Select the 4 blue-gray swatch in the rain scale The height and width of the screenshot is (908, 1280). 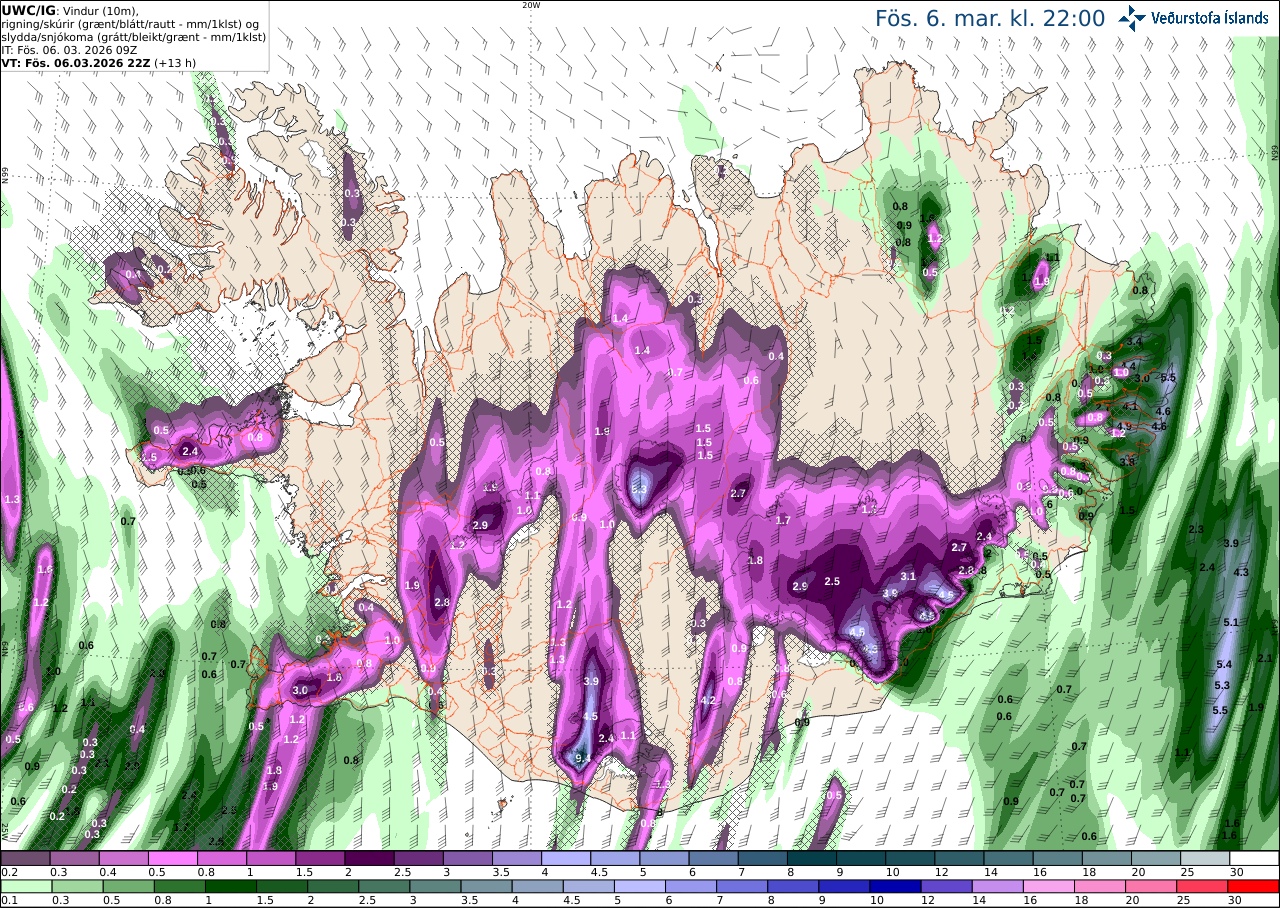point(538,886)
